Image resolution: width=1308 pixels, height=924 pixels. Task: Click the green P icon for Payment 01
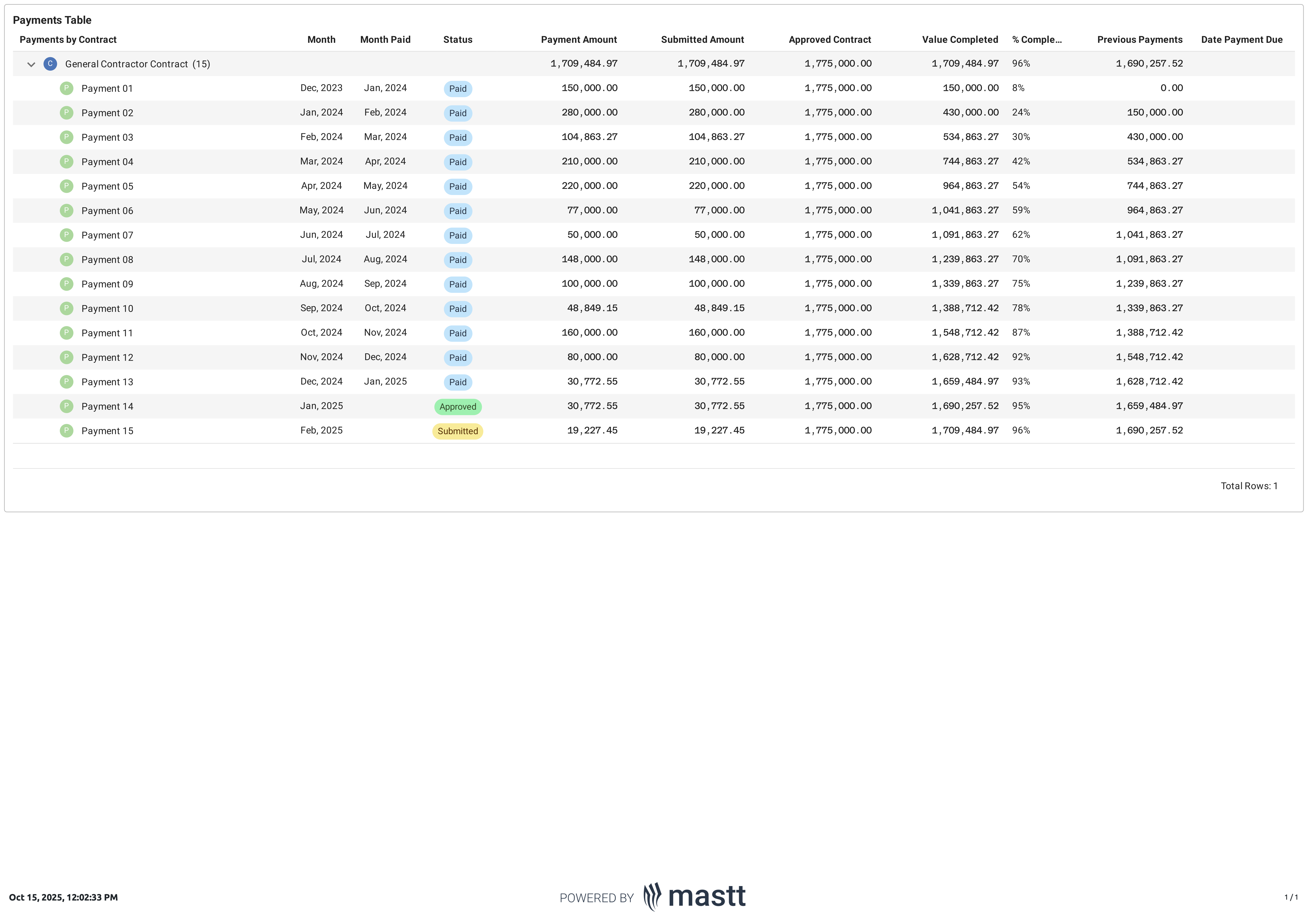click(x=67, y=88)
